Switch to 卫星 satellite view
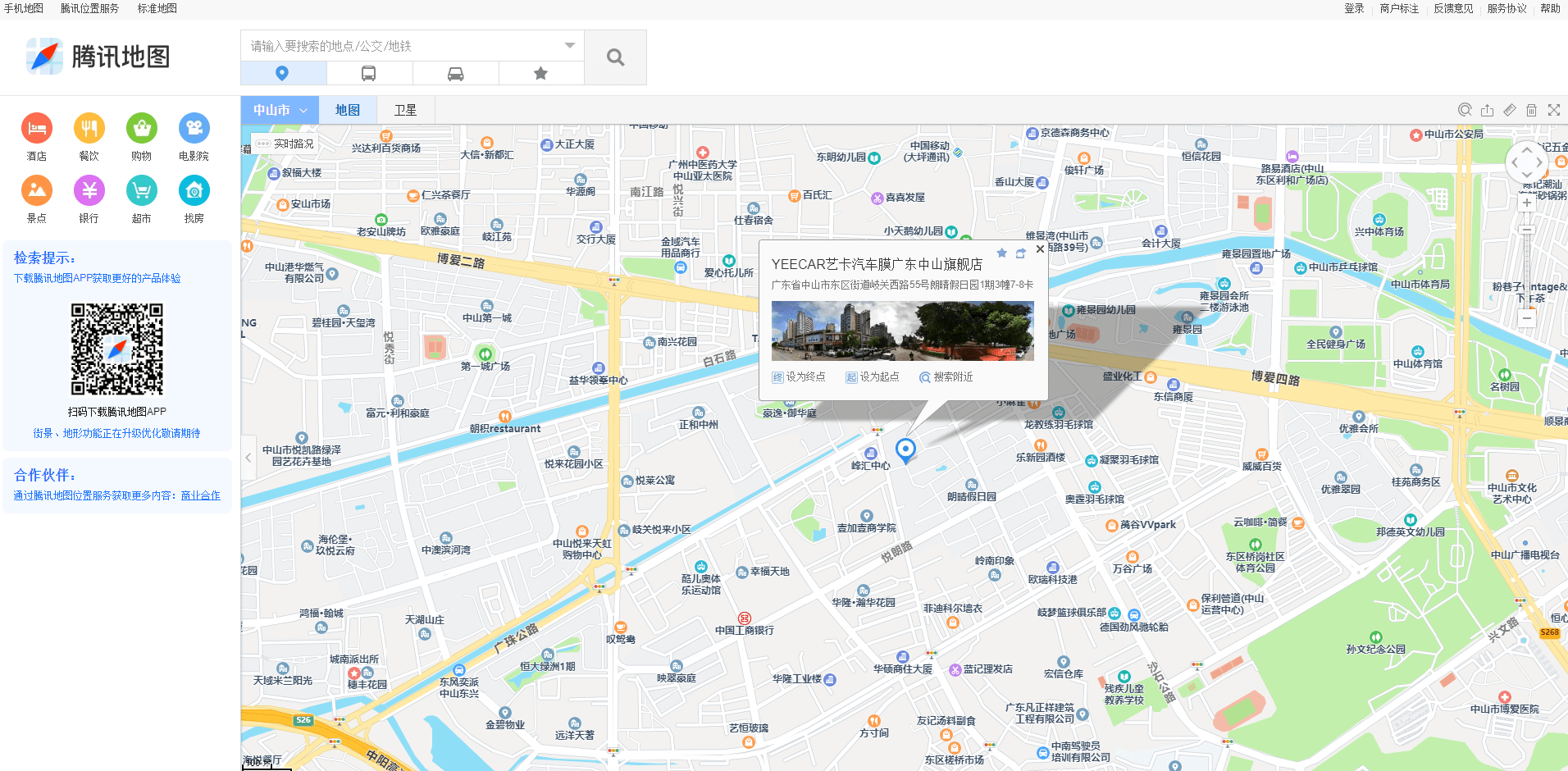This screenshot has width=1568, height=771. click(405, 110)
